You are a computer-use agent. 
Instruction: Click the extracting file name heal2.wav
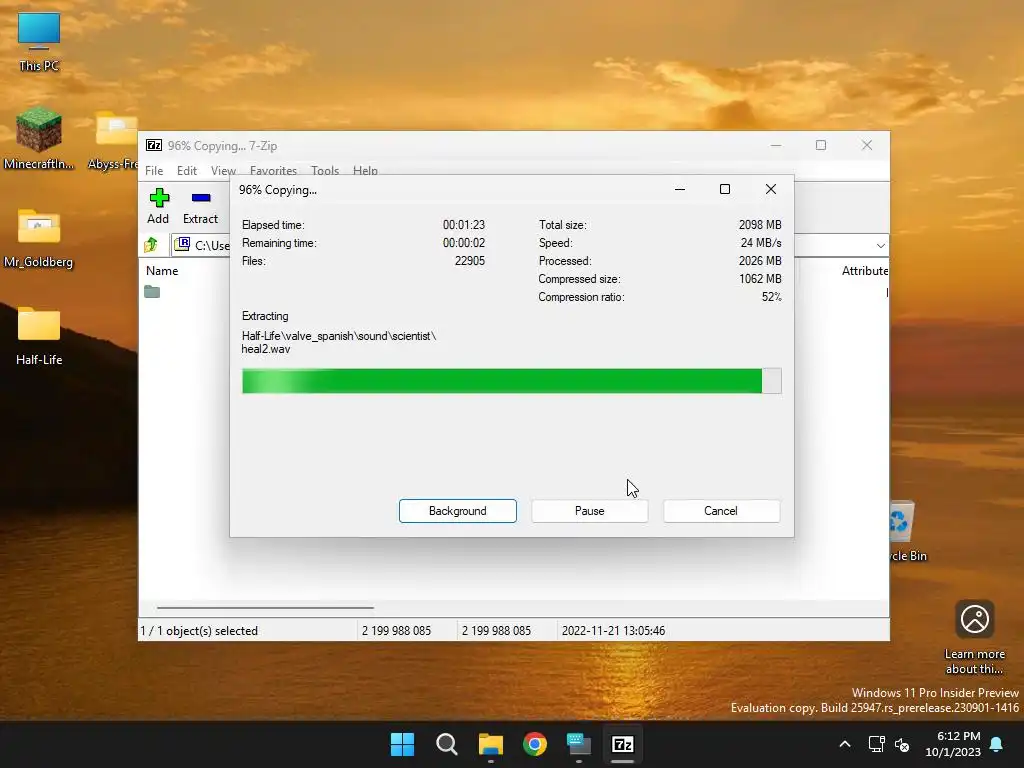[x=266, y=349]
